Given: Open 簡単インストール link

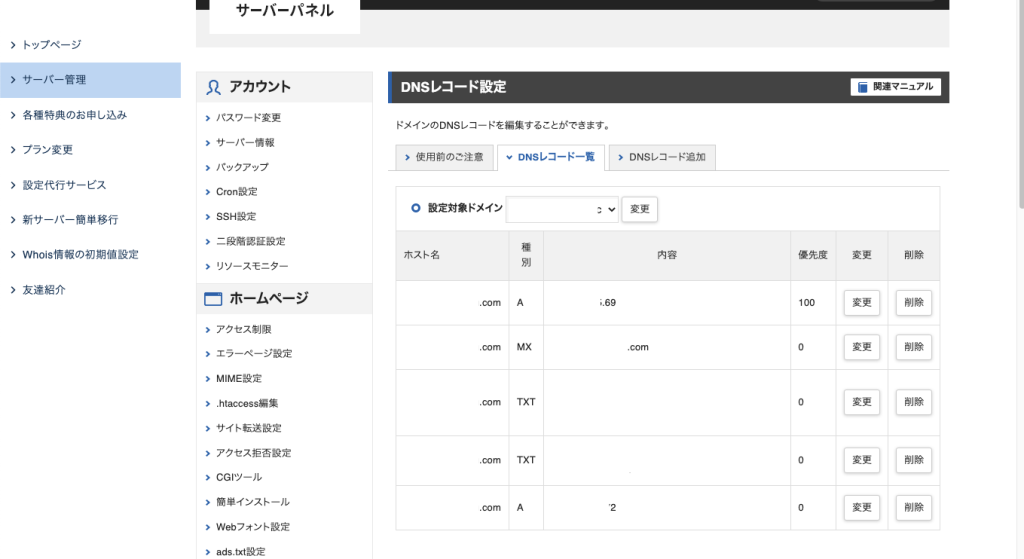Looking at the screenshot, I should pos(253,502).
